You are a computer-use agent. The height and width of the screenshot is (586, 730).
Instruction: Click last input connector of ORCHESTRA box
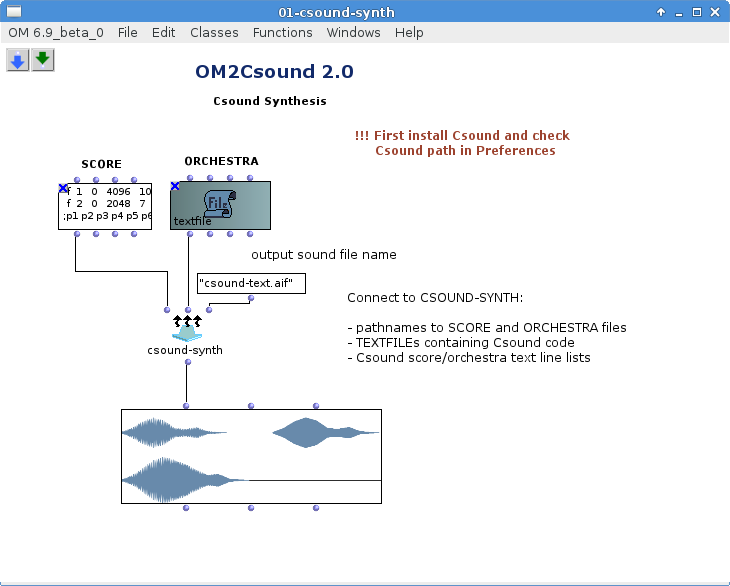tap(250, 178)
